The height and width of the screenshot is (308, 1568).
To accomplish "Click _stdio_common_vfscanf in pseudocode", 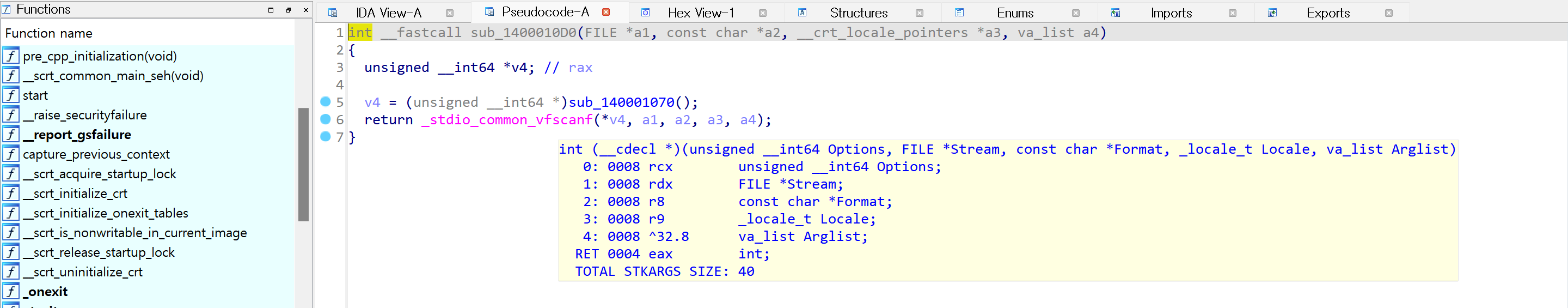I will 506,119.
